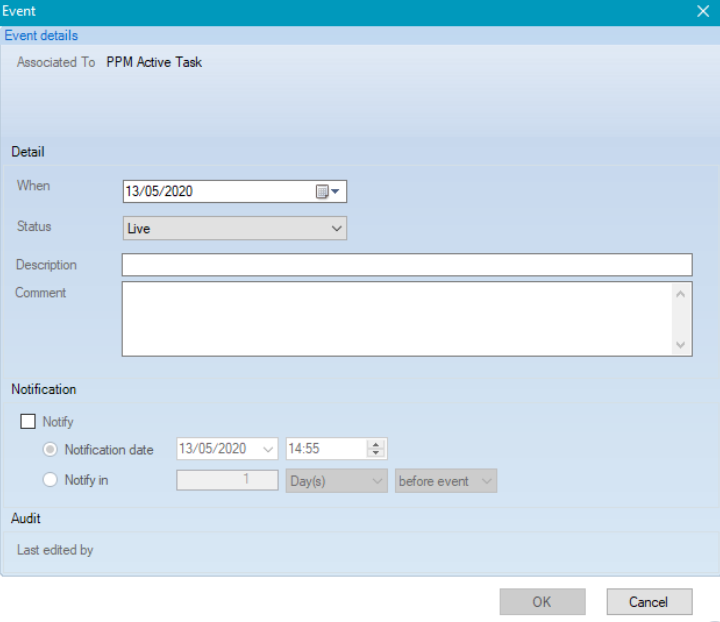Open the before event dropdown
The image size is (720, 622).
(486, 481)
